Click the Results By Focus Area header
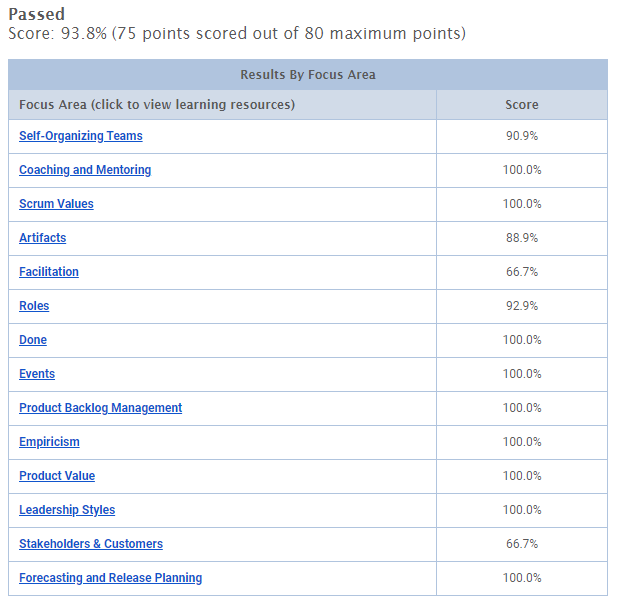 [308, 75]
